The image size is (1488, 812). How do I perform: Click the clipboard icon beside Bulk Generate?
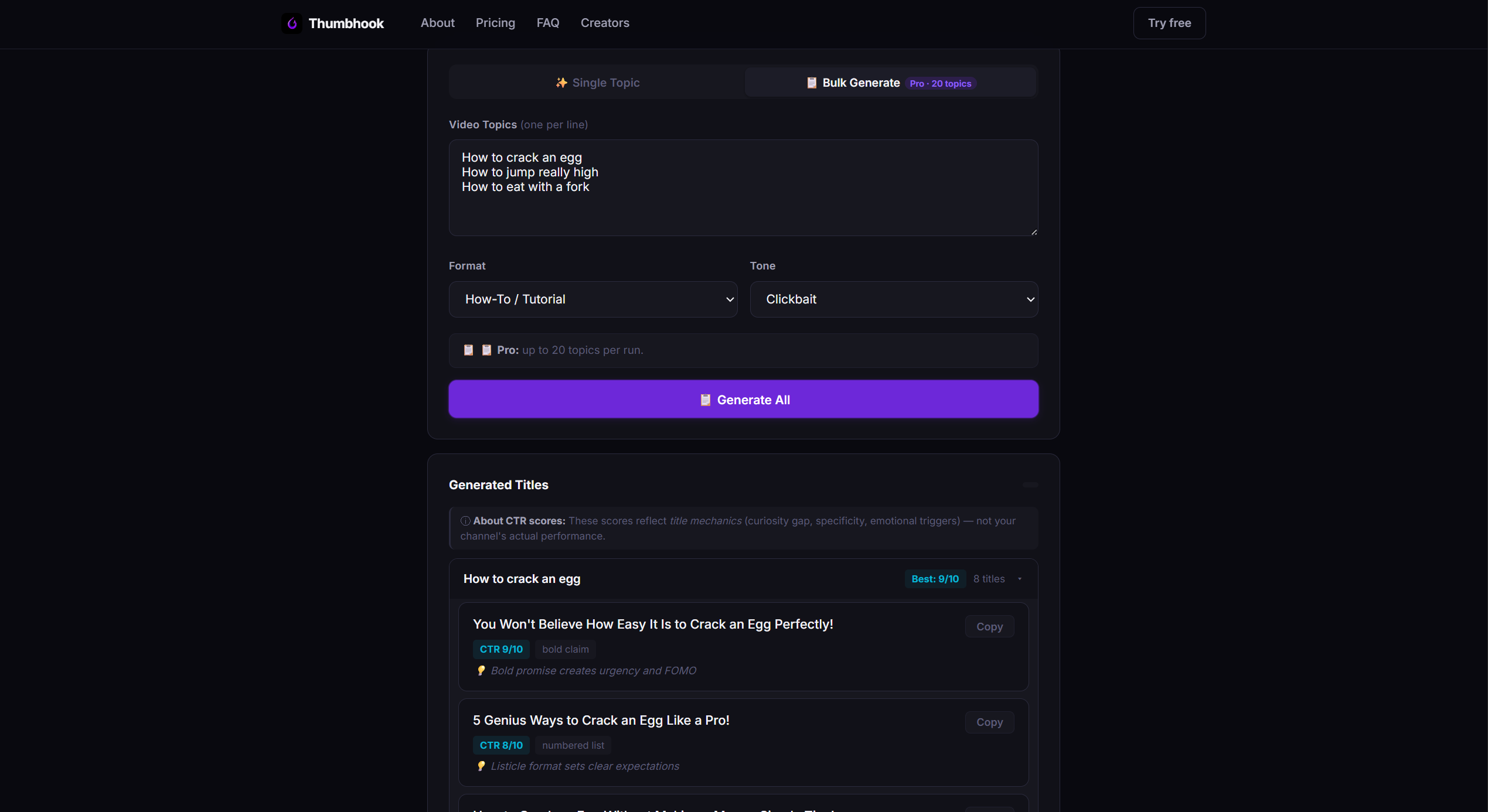tap(812, 83)
